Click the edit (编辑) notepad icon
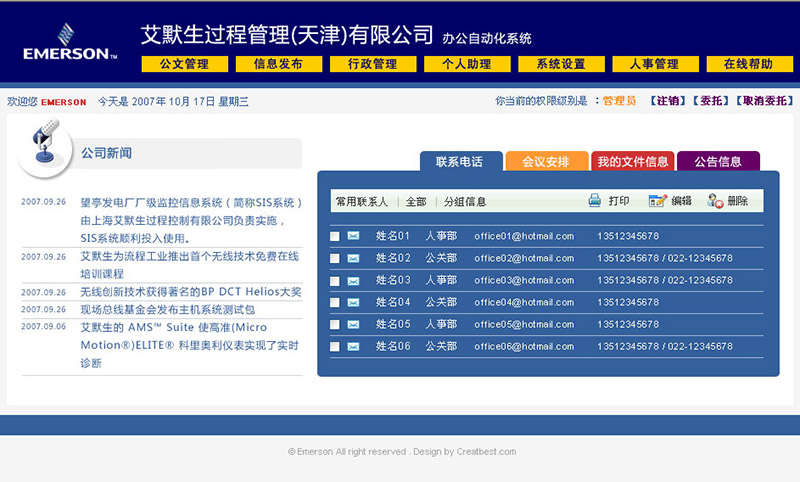The width and height of the screenshot is (800, 482). pyautogui.click(x=657, y=201)
